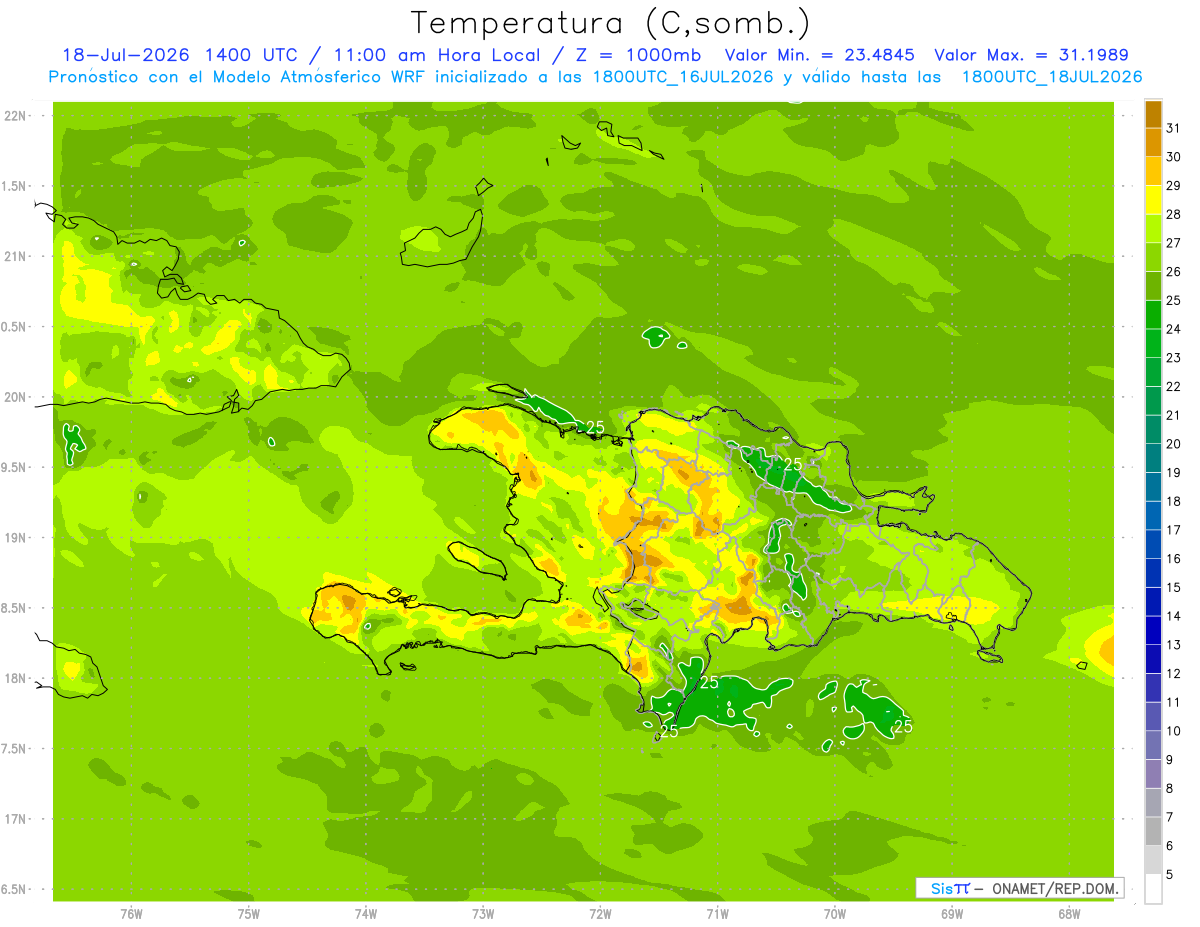Click the latitude axis label 17N
Image resolution: width=1200 pixels, height=927 pixels.
[x=17, y=819]
